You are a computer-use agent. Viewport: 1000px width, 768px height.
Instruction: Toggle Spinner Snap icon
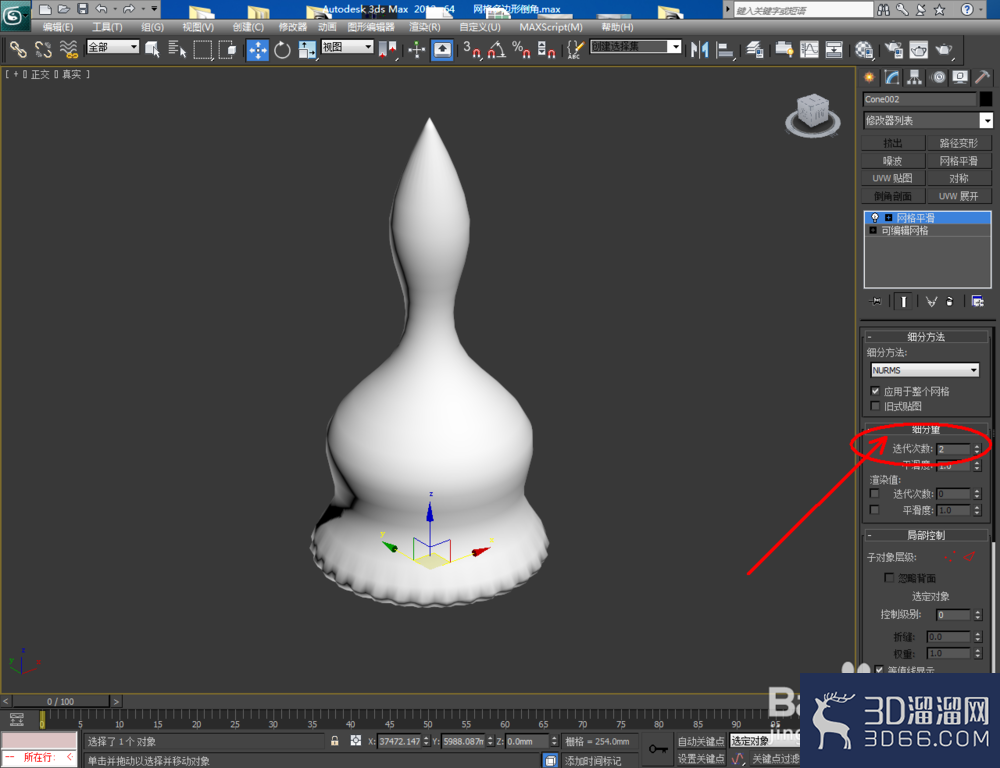coord(546,50)
